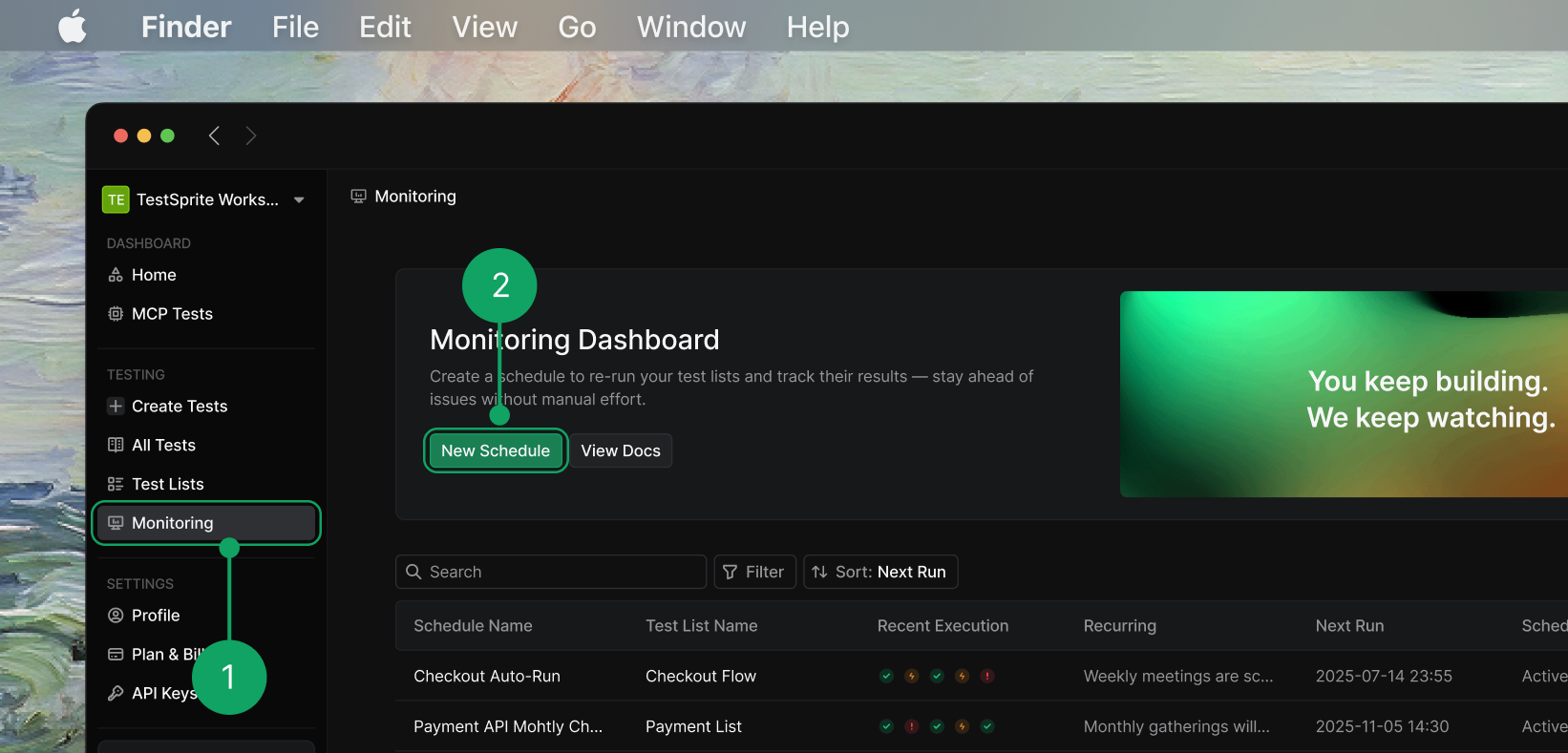Screen dimensions: 1568x753
Task: Click the API Keys key icon
Action: [x=116, y=694]
